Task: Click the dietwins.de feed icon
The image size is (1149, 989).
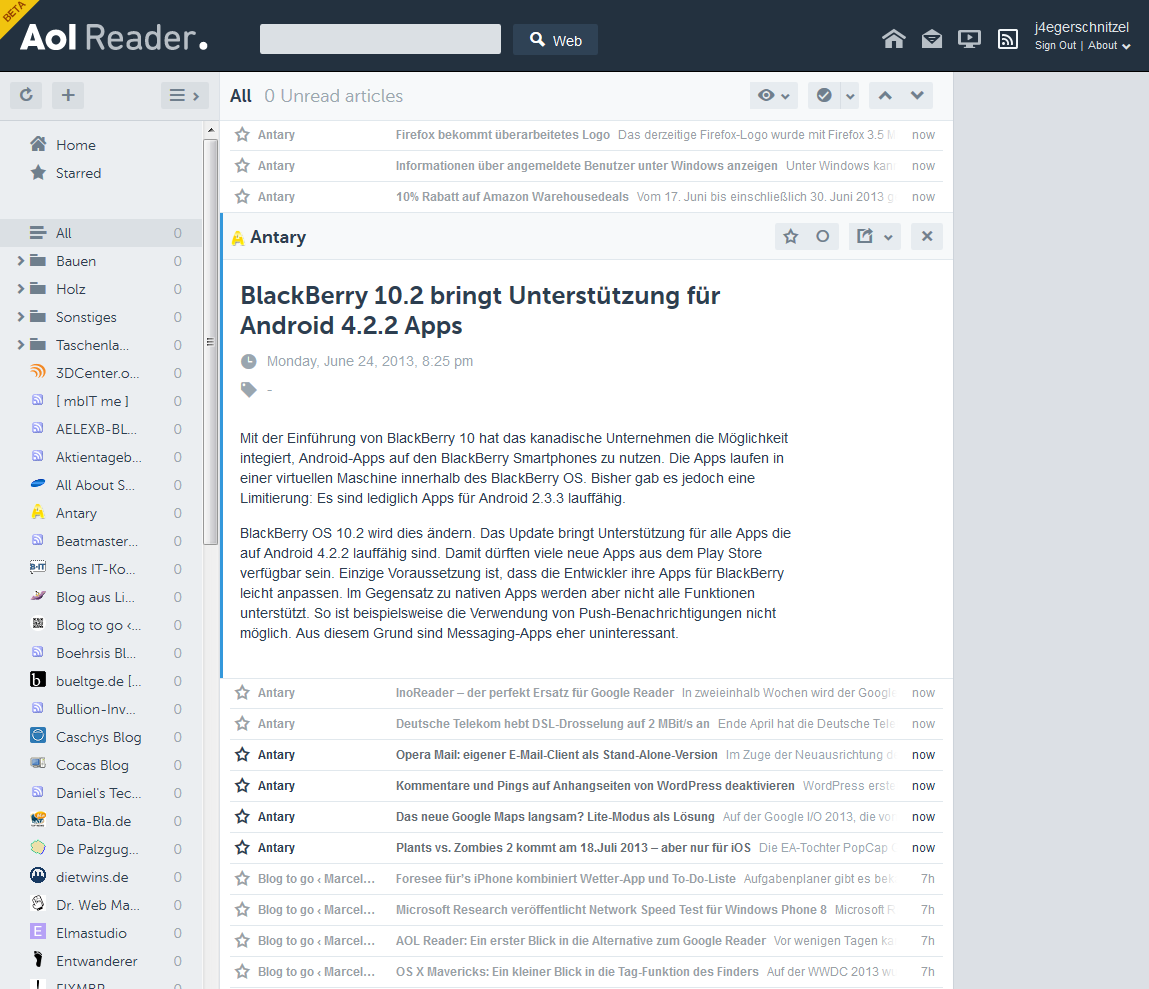Action: 38,875
